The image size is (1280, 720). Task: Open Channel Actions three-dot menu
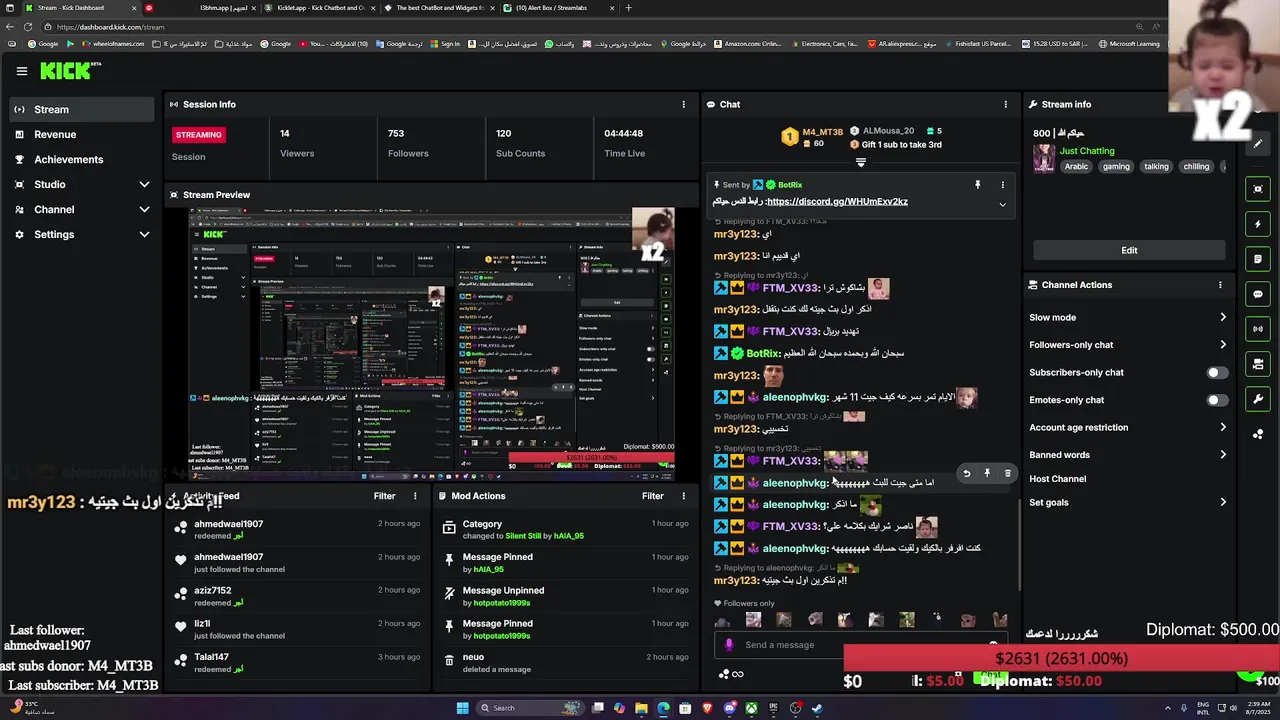point(1220,285)
